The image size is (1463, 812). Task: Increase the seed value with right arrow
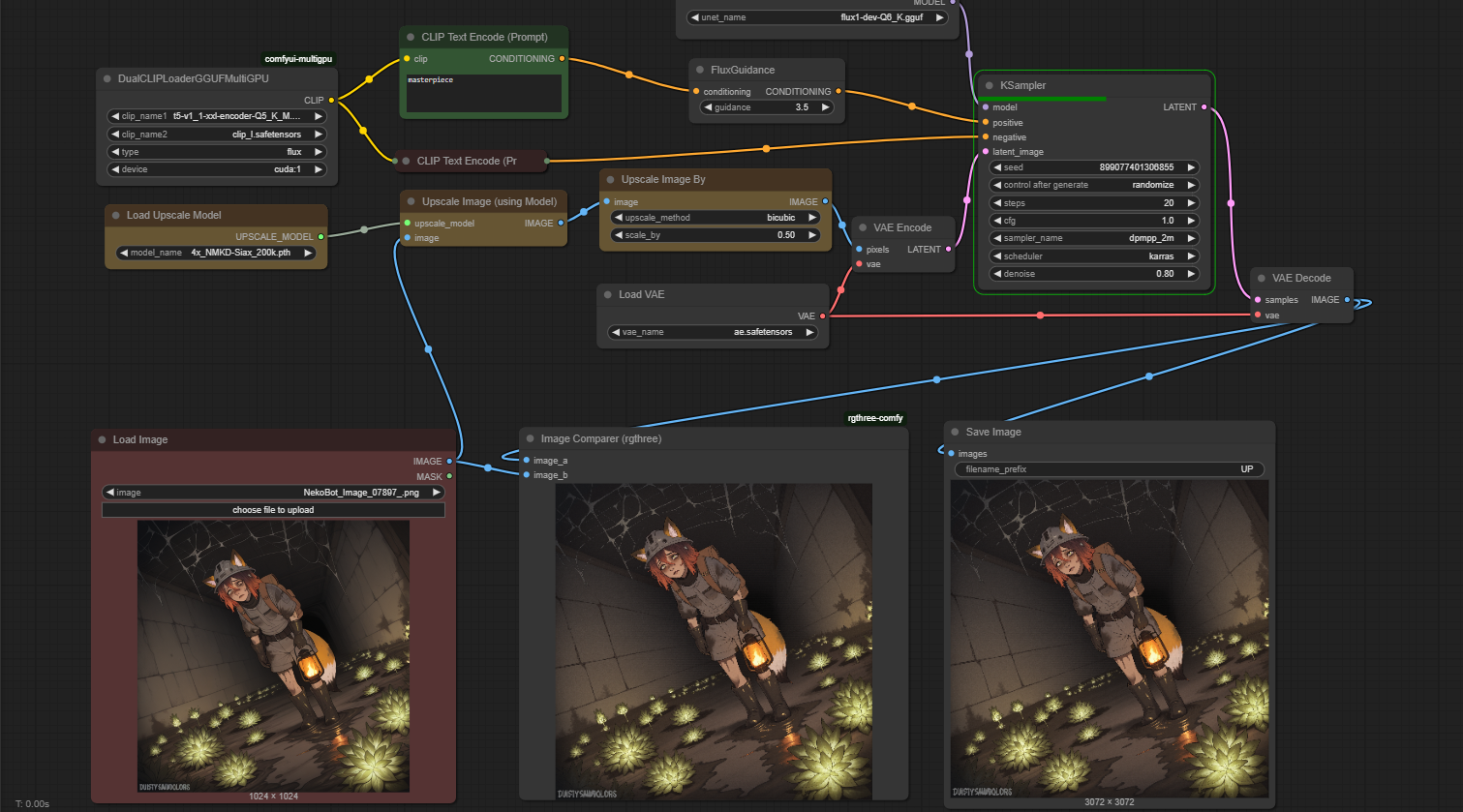click(1192, 167)
